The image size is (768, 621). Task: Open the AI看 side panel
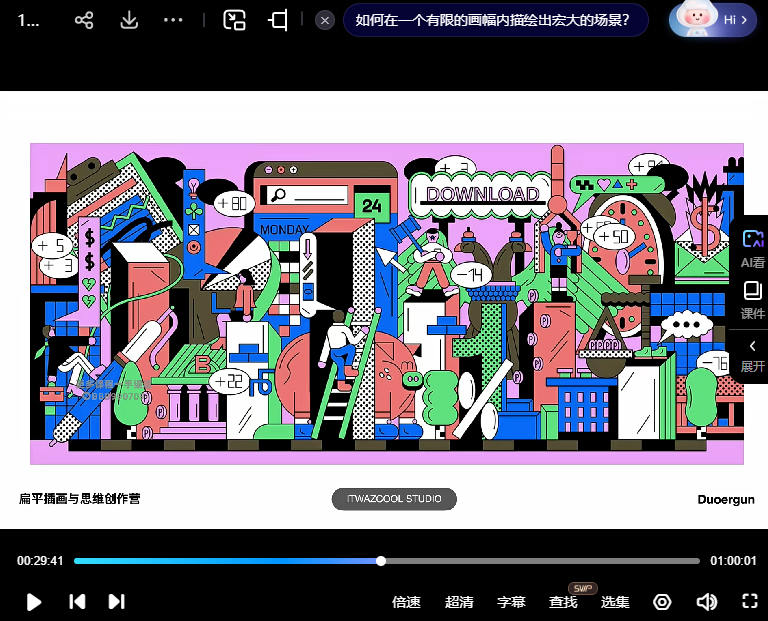point(752,247)
